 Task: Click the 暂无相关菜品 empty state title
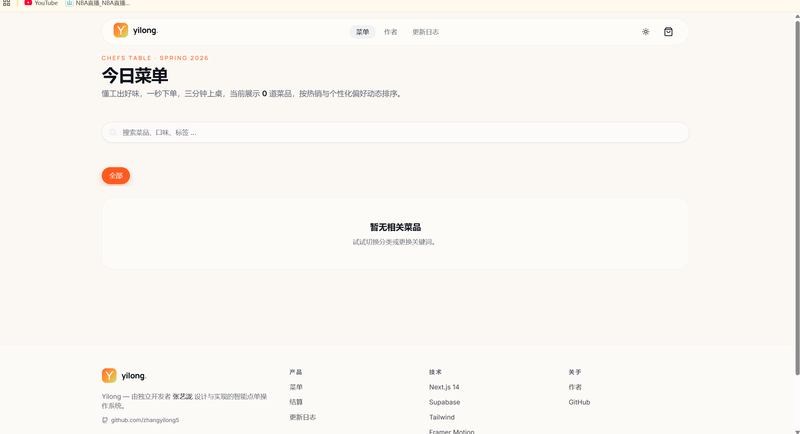(395, 227)
